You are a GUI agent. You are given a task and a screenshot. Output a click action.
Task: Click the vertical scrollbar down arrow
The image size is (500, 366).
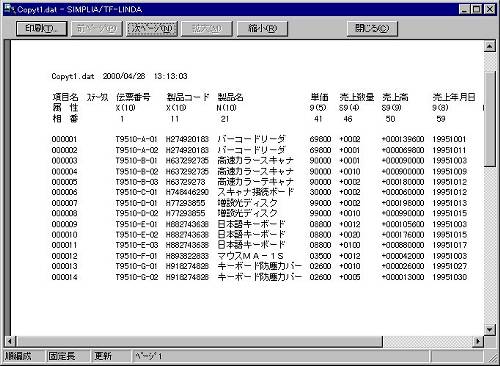coord(489,330)
